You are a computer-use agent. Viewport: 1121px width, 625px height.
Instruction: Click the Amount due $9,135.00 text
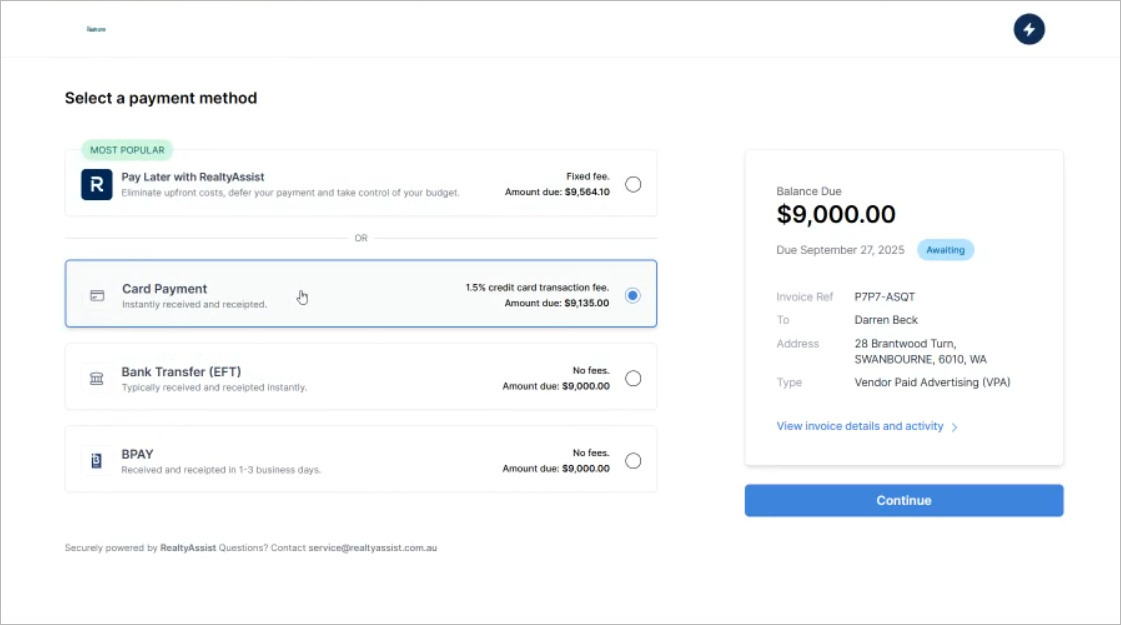tap(557, 303)
